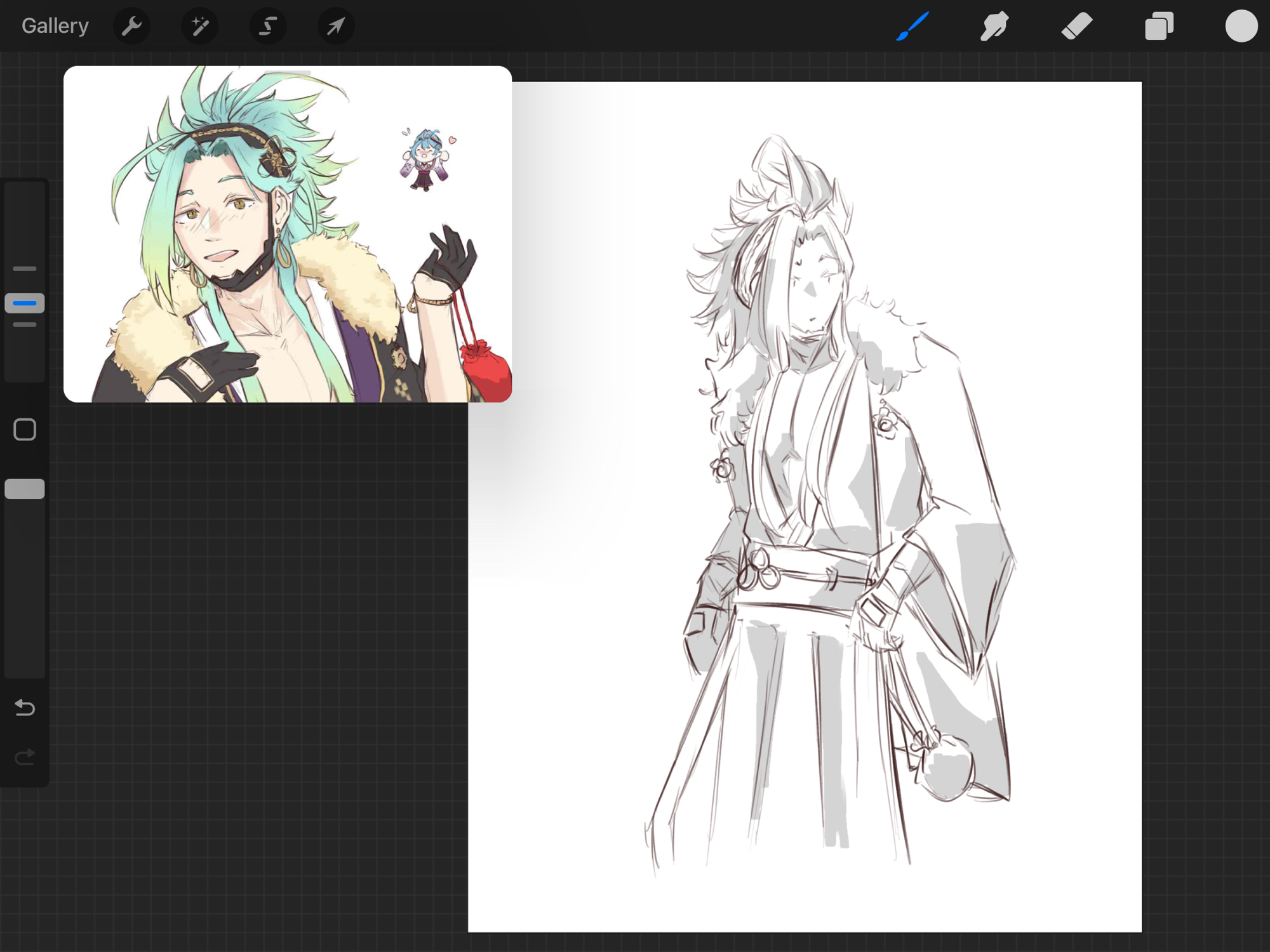Screen dimensions: 1270x952
Task: Click the upper brush size slider track
Action: 25,222
